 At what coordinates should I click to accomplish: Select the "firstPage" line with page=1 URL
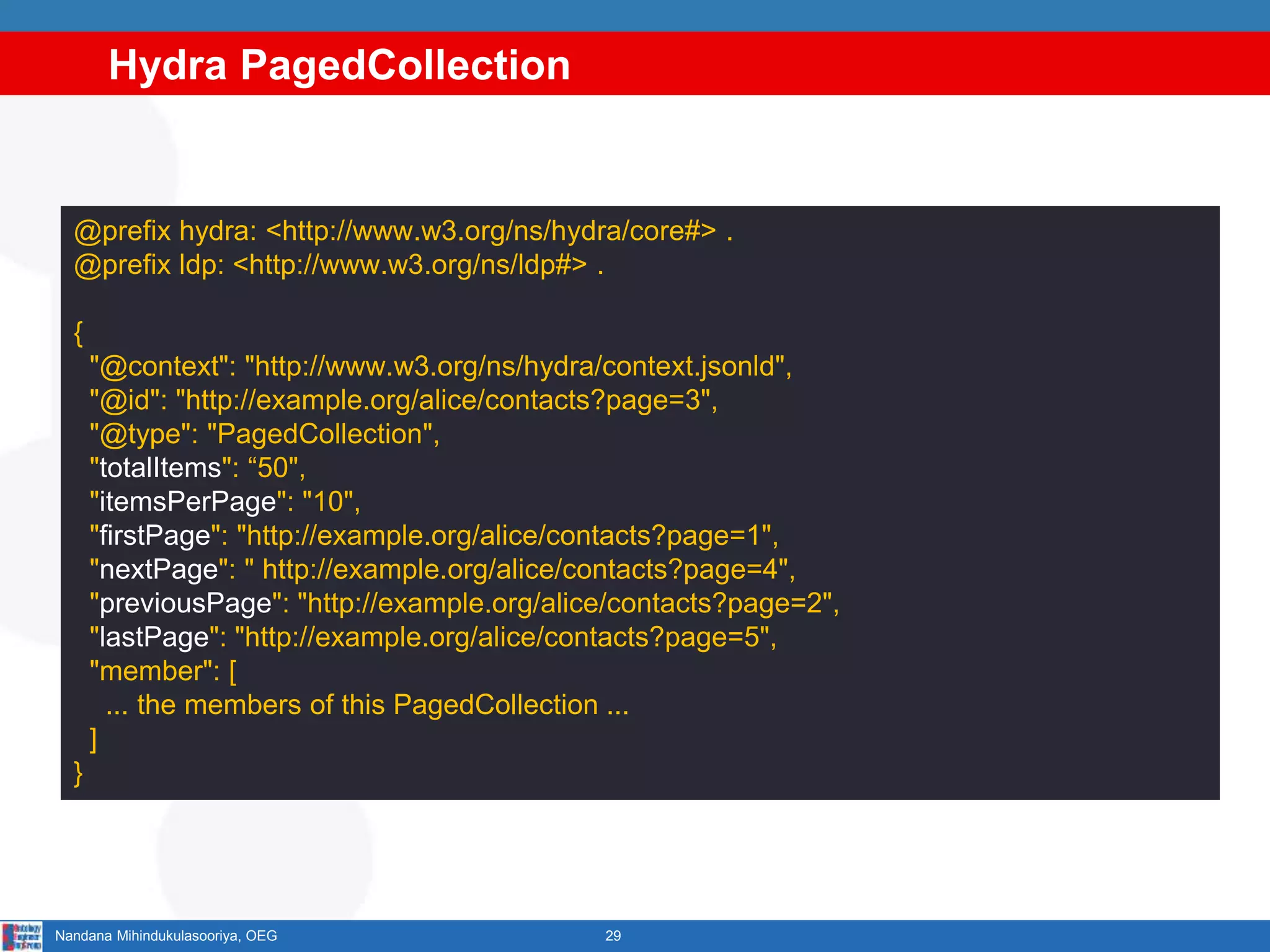click(433, 536)
